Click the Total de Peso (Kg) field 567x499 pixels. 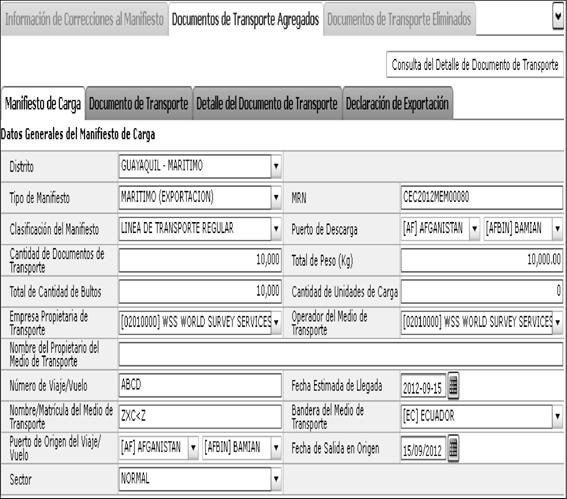[482, 260]
